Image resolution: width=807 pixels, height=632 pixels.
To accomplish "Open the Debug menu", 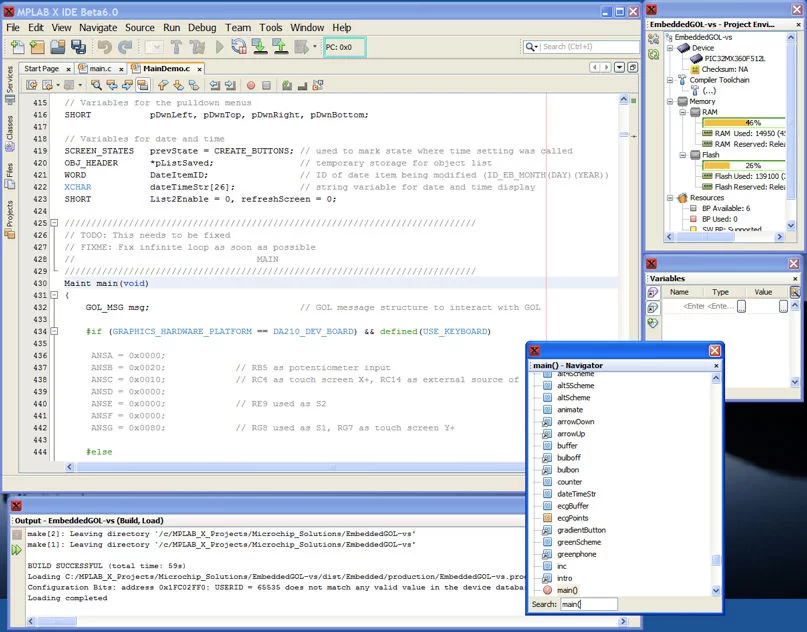I will click(202, 27).
